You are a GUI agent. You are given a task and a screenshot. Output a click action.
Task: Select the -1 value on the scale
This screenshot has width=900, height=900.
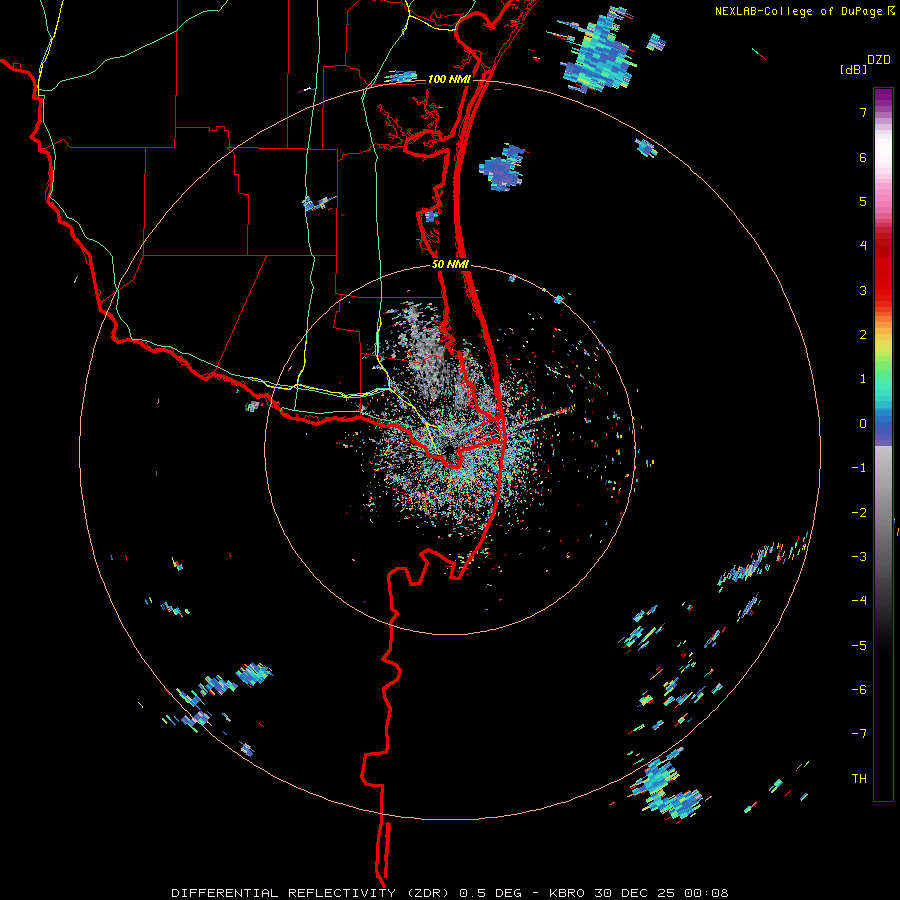859,468
